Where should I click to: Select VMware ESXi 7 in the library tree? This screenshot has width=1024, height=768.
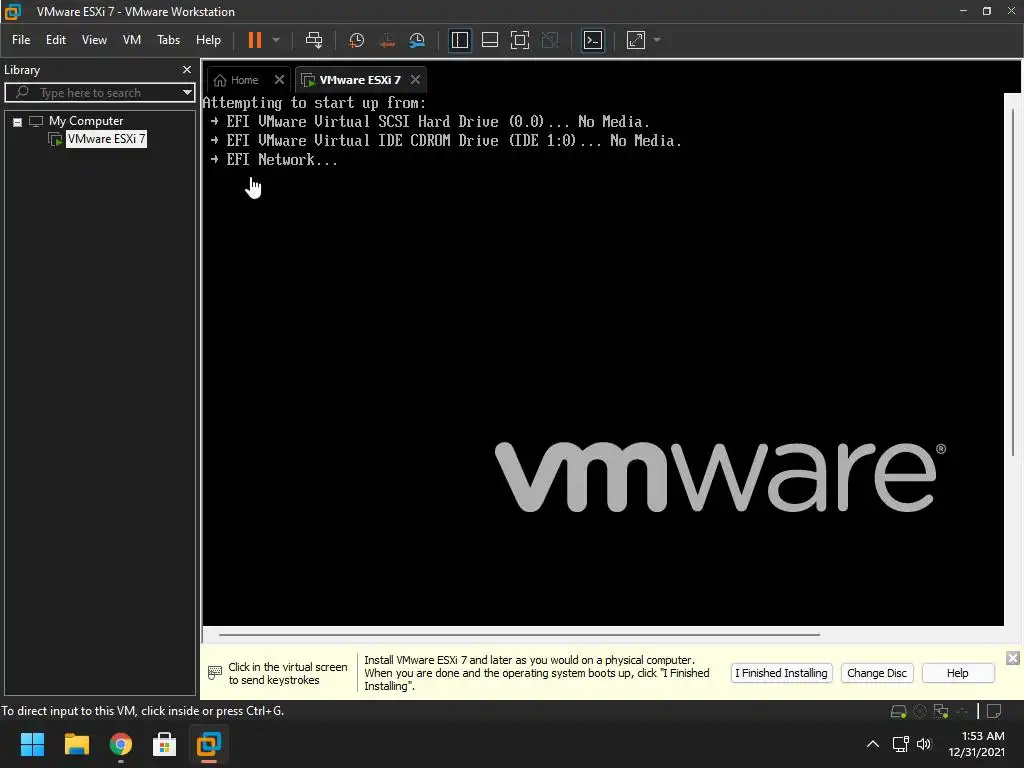106,139
